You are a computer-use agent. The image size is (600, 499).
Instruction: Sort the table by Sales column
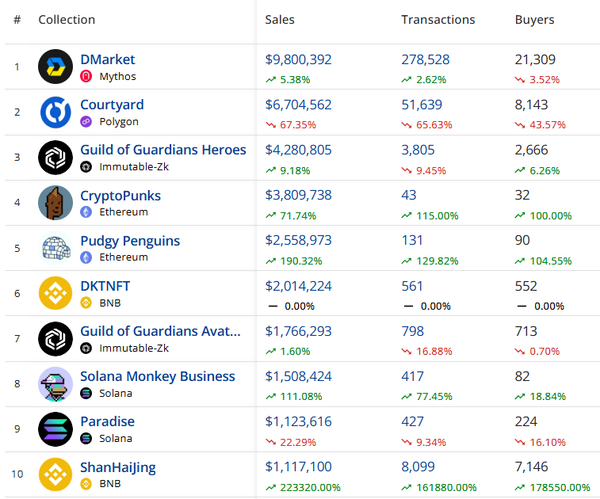click(x=280, y=20)
